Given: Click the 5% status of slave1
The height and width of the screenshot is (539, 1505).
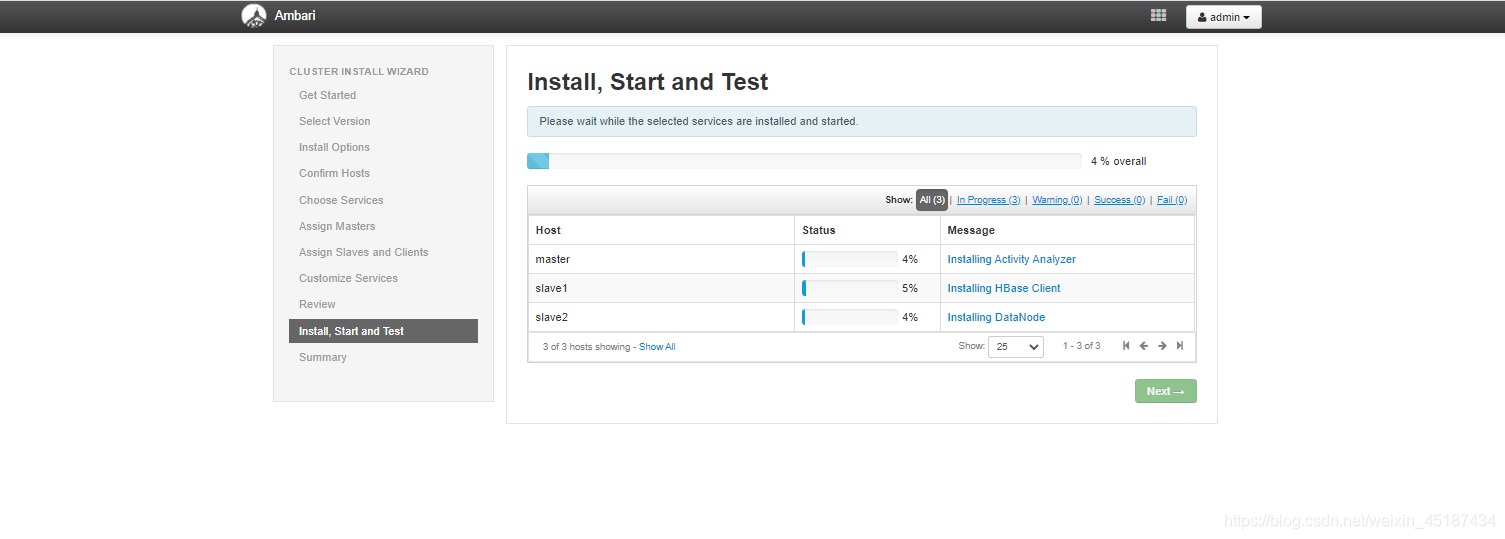Looking at the screenshot, I should [x=910, y=288].
